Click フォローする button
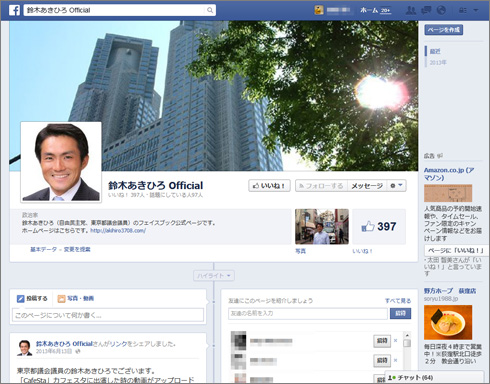Viewport: 490px width, 384px height. (321, 186)
